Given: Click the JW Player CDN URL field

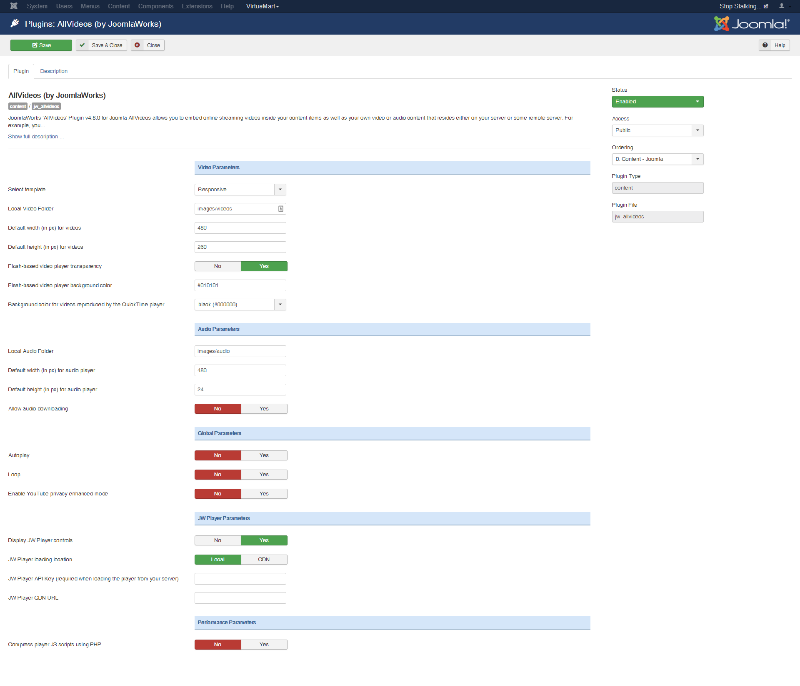Looking at the screenshot, I should coord(240,598).
